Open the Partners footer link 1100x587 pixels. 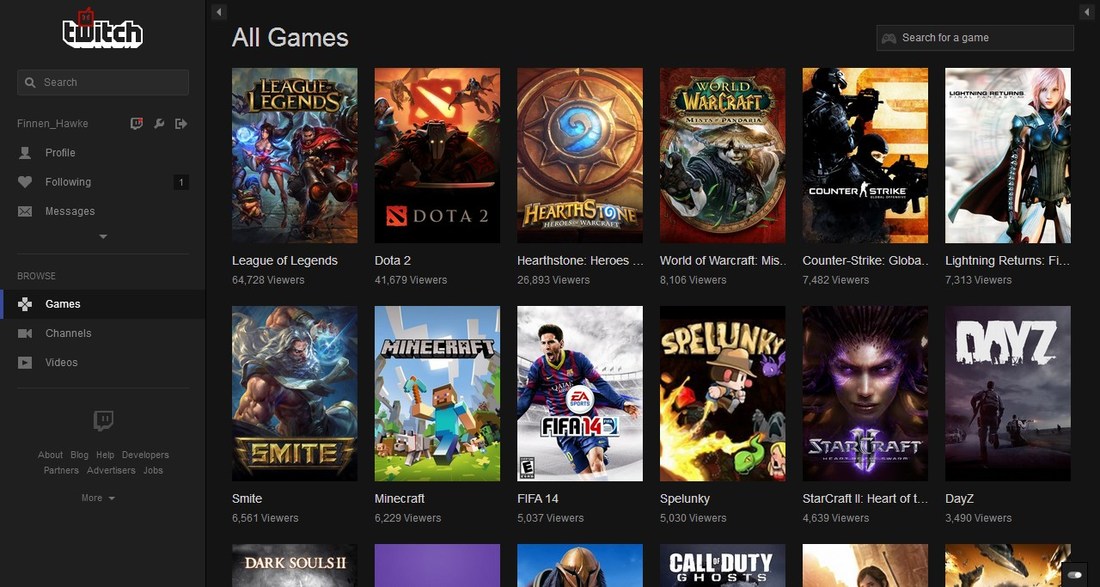pos(61,471)
